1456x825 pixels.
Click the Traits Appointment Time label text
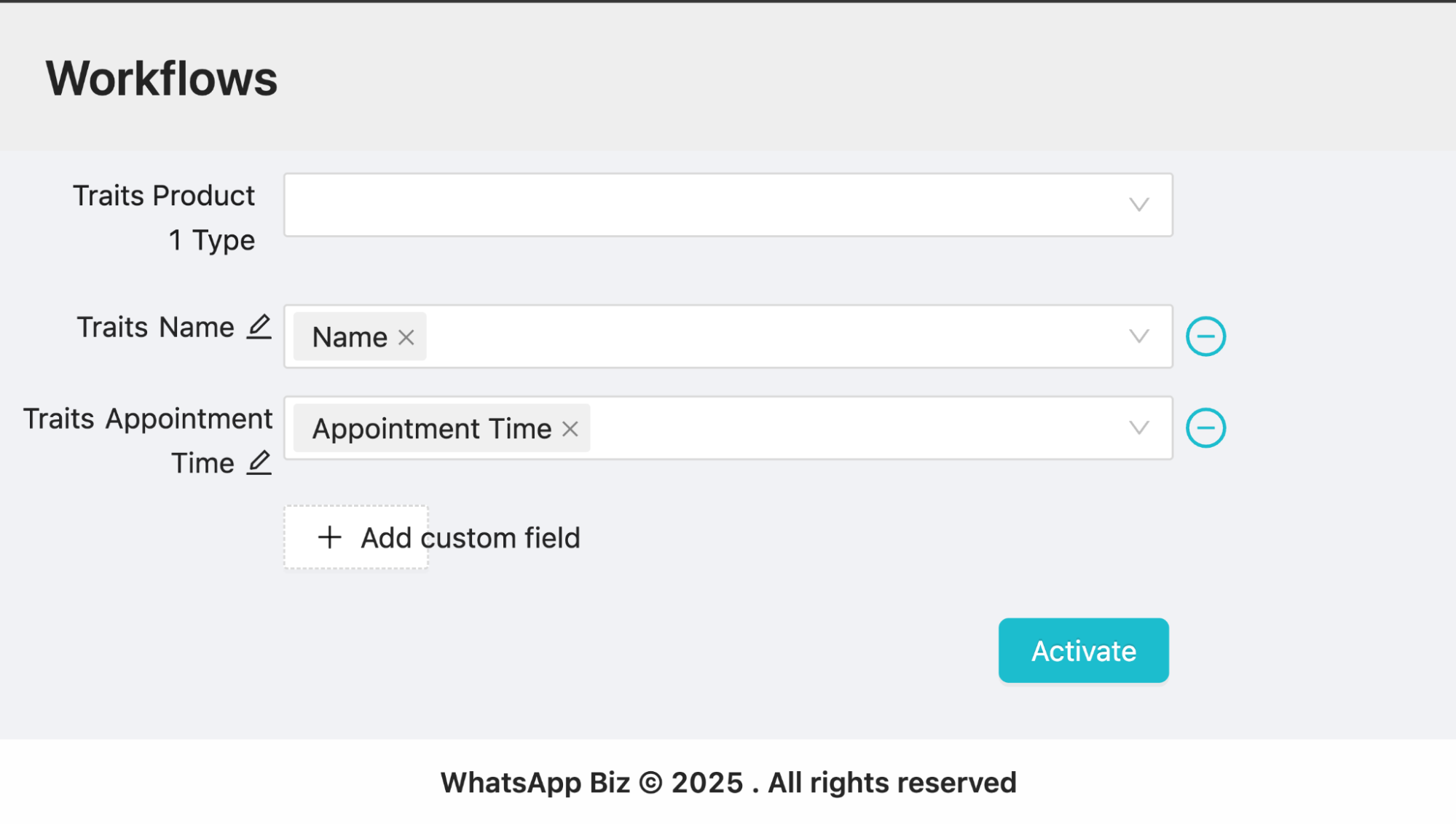click(x=148, y=419)
